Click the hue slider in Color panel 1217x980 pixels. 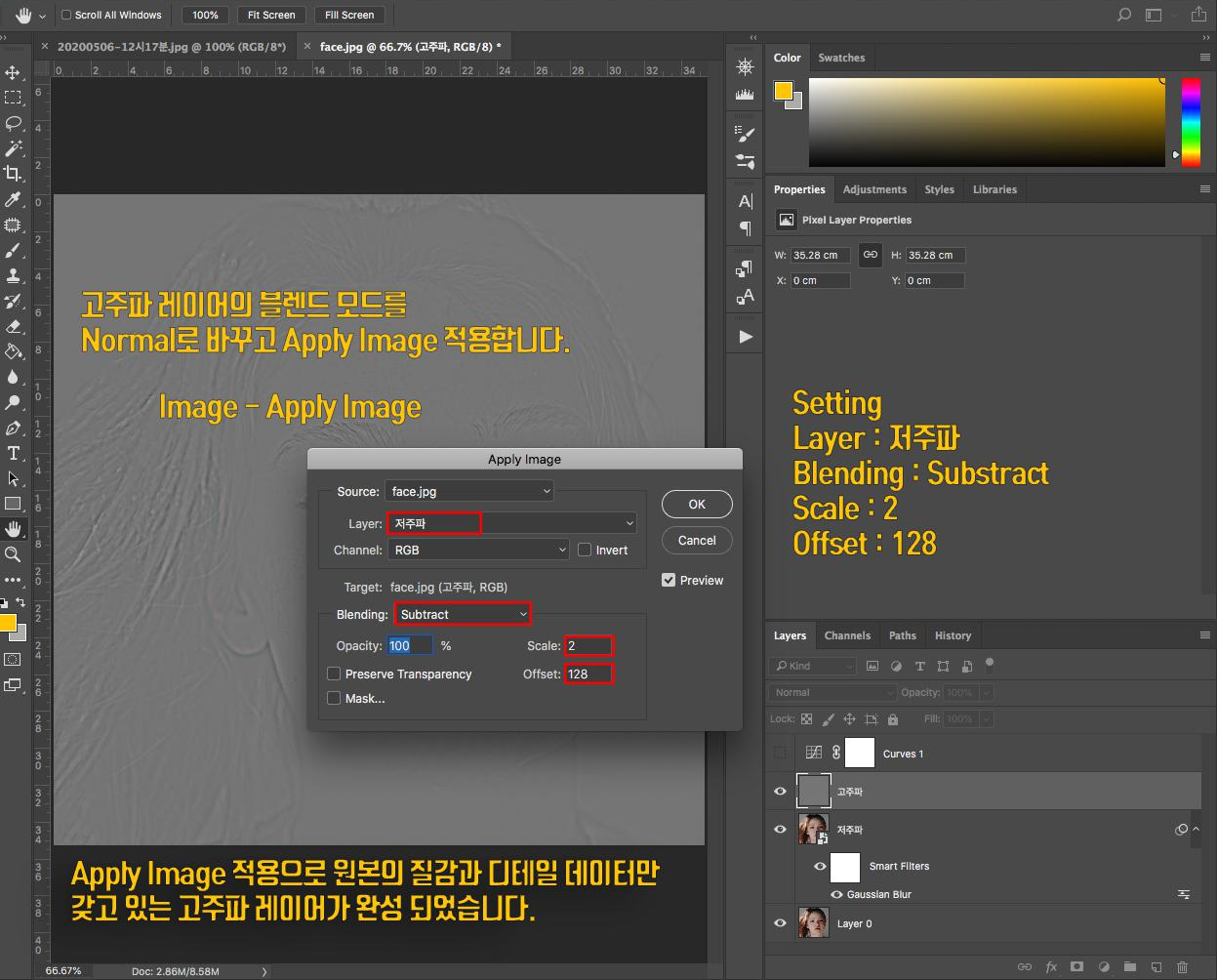[1191, 122]
